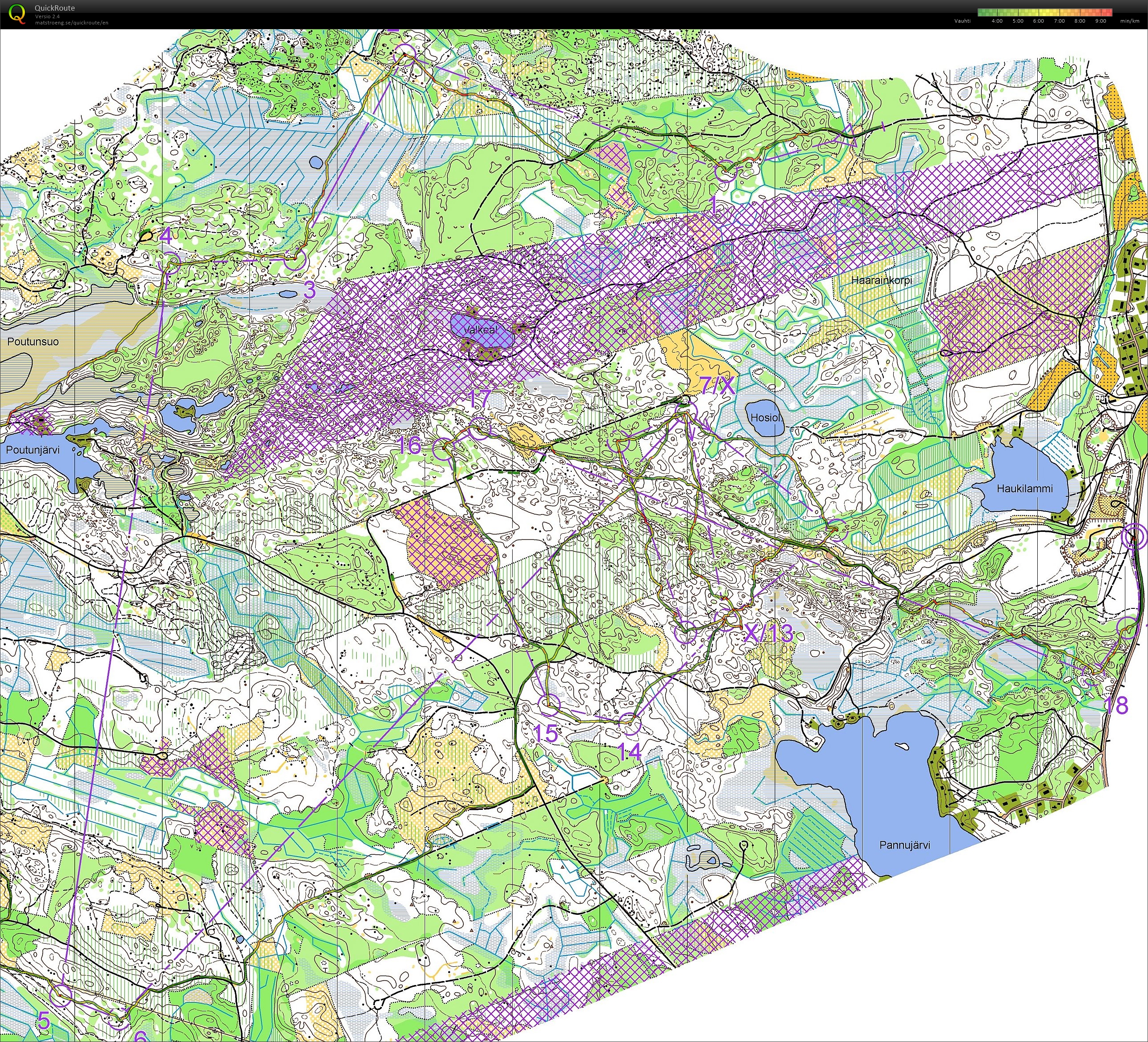Image resolution: width=1148 pixels, height=1042 pixels.
Task: Open the matstroeng.se/quickroute/en link
Action: [x=71, y=24]
